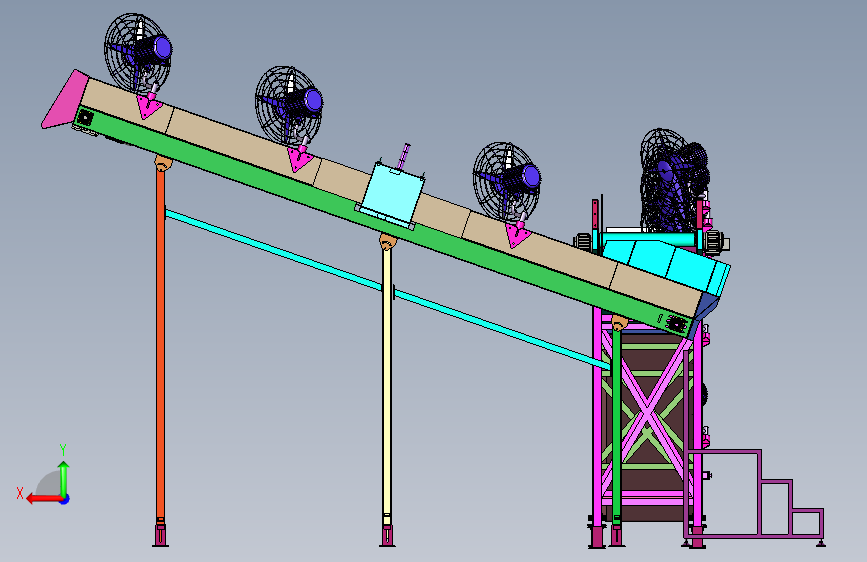
Task: Click the red X axis arrow of the triad
Action: coord(44,499)
